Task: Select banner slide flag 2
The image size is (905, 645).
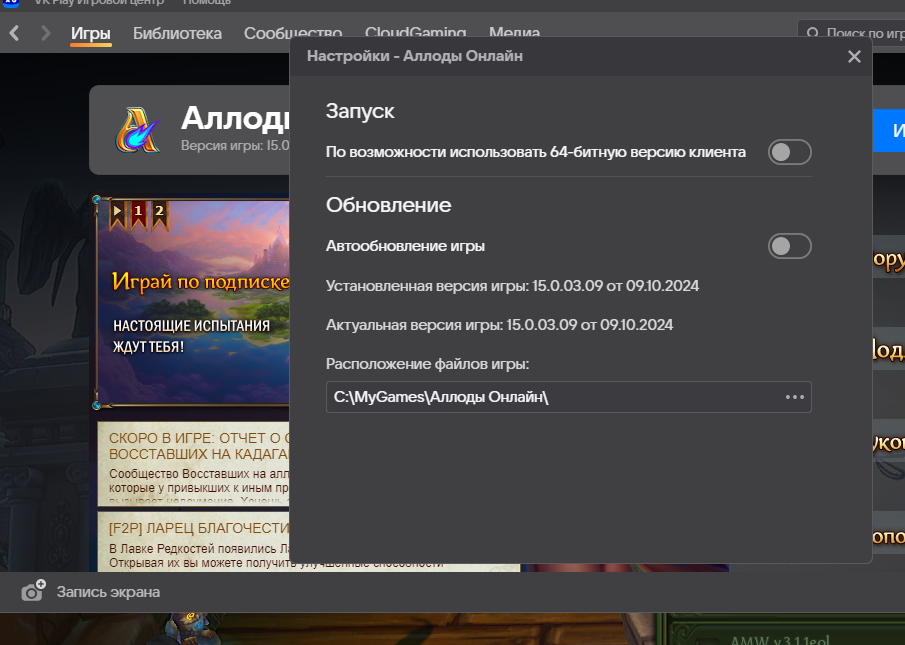Action: pyautogui.click(x=159, y=215)
